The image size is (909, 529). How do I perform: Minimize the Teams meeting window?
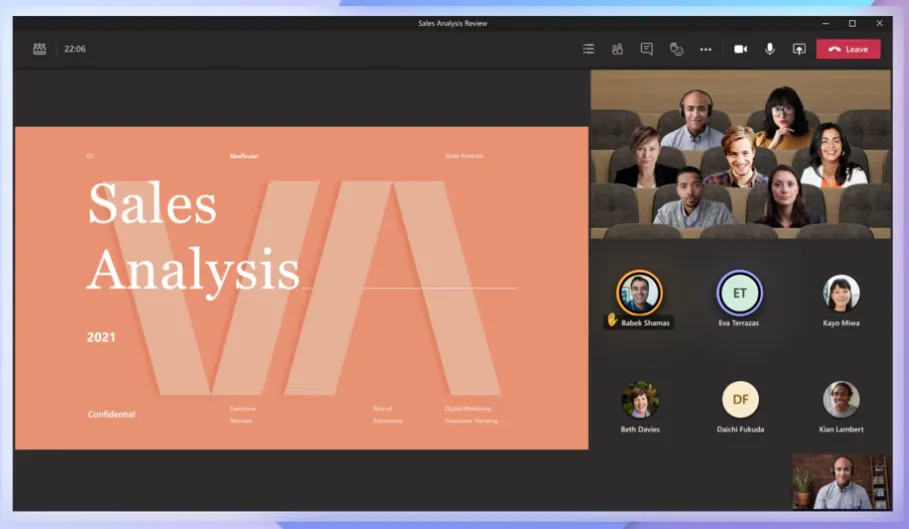coord(826,23)
